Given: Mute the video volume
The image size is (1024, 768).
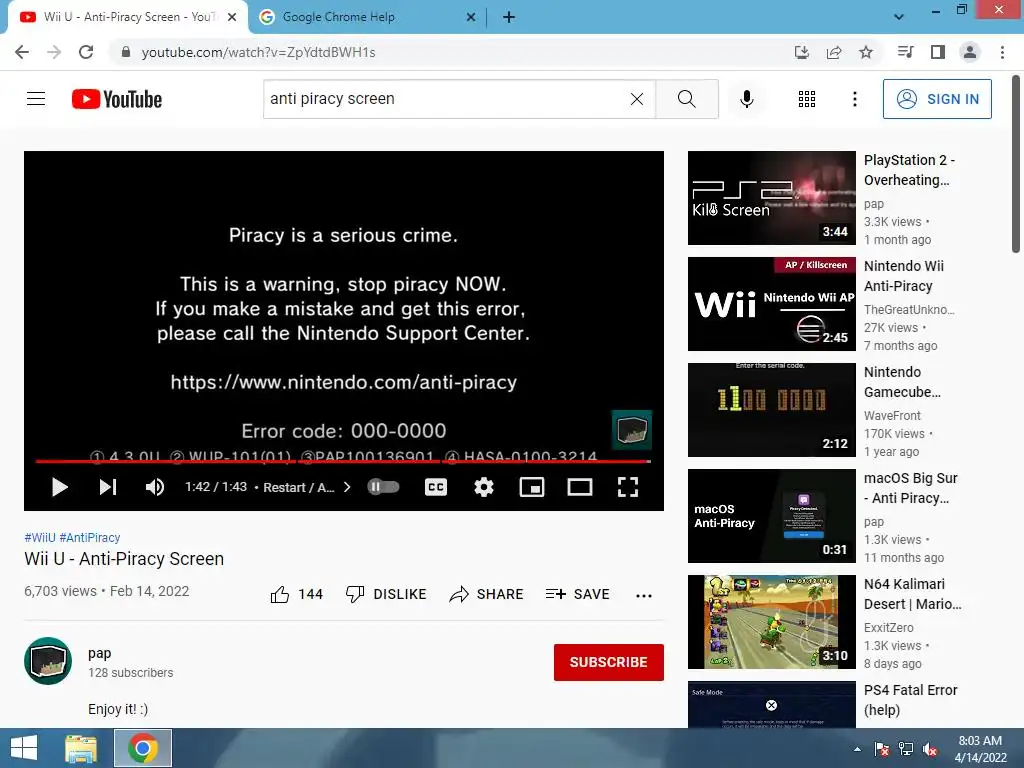Looking at the screenshot, I should pos(155,487).
